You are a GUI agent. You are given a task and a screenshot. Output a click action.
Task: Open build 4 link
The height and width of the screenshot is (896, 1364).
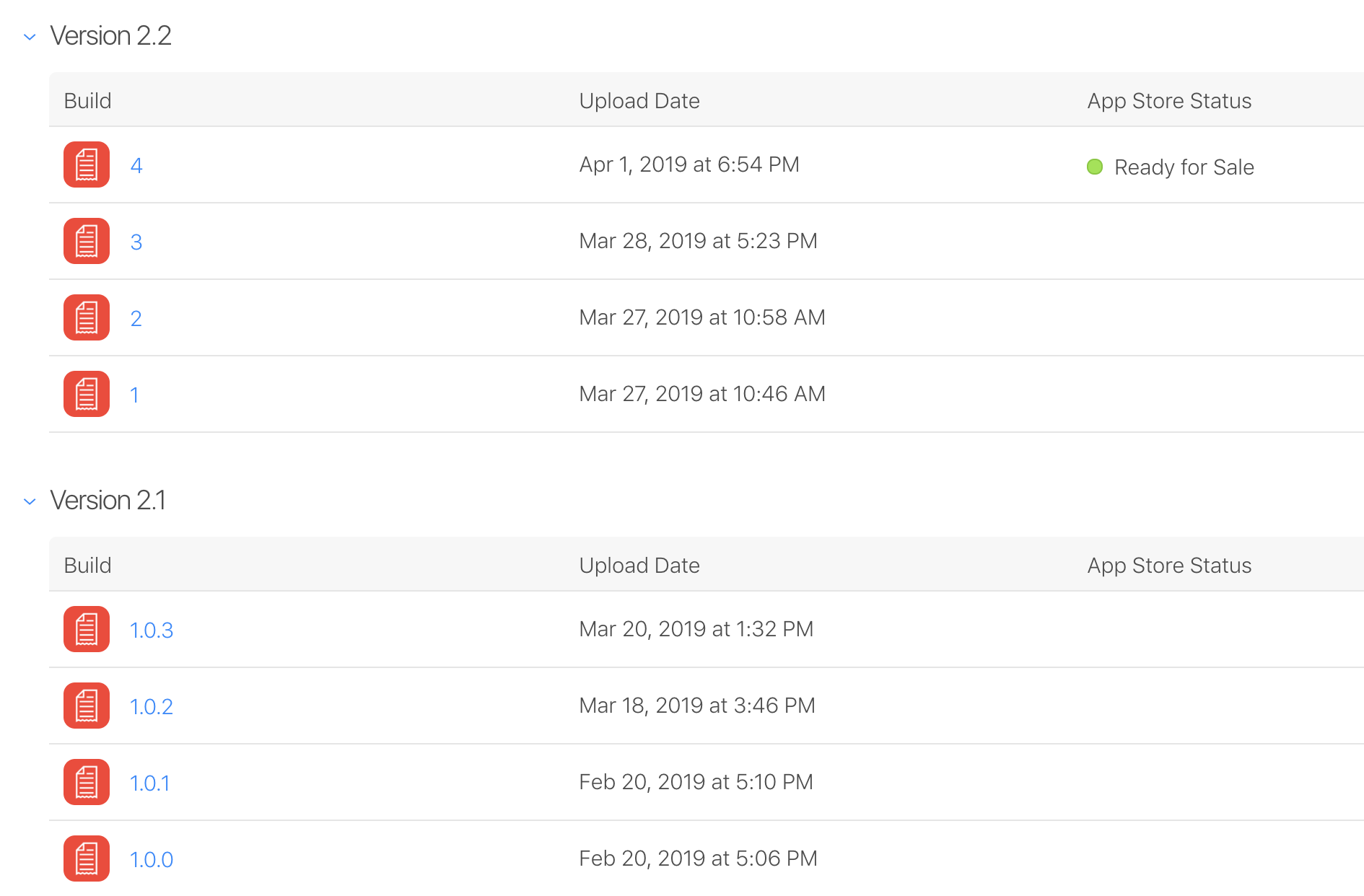point(136,166)
